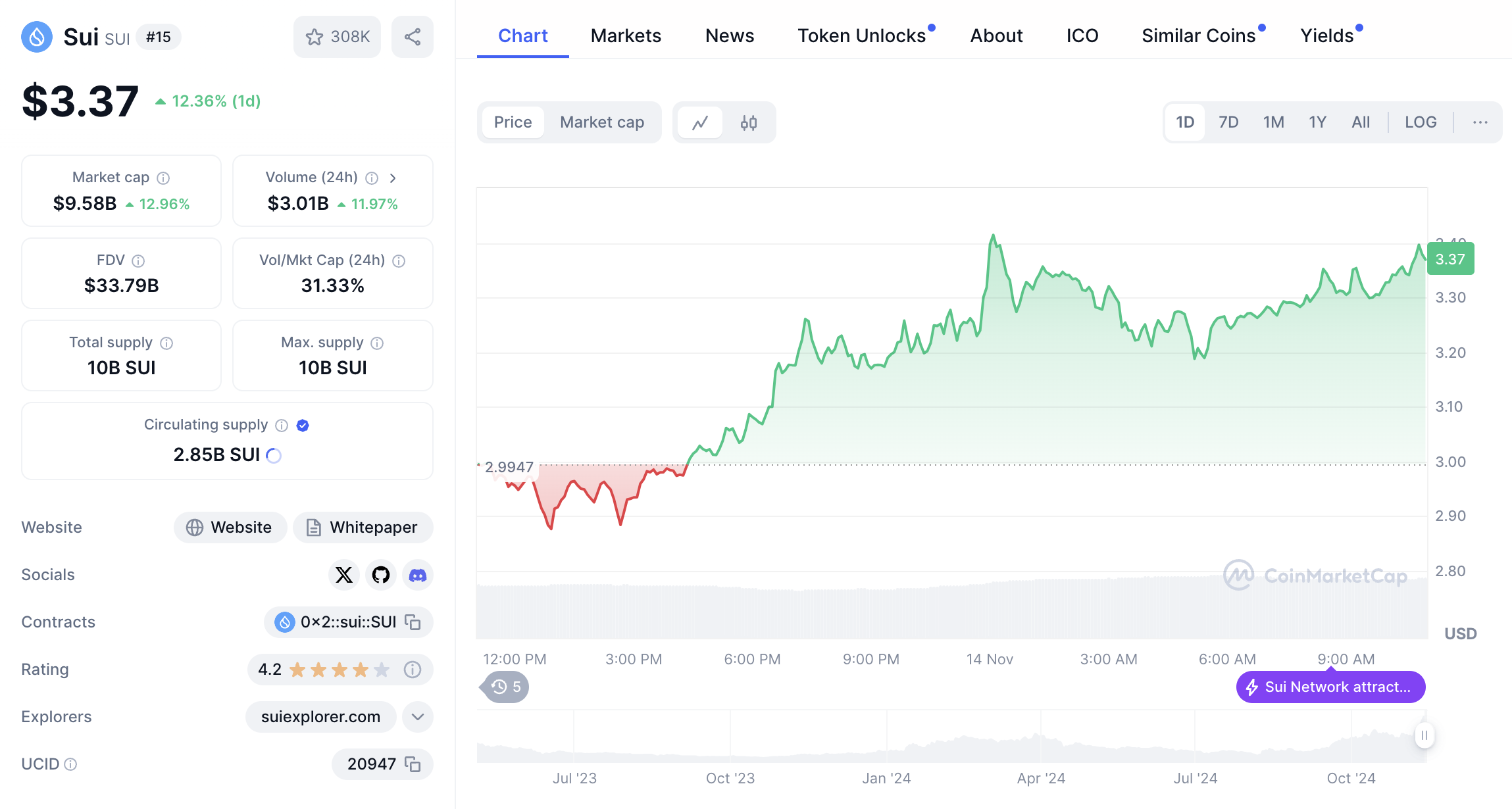Select the 1D time range
This screenshot has height=809, width=1512.
[x=1185, y=122]
